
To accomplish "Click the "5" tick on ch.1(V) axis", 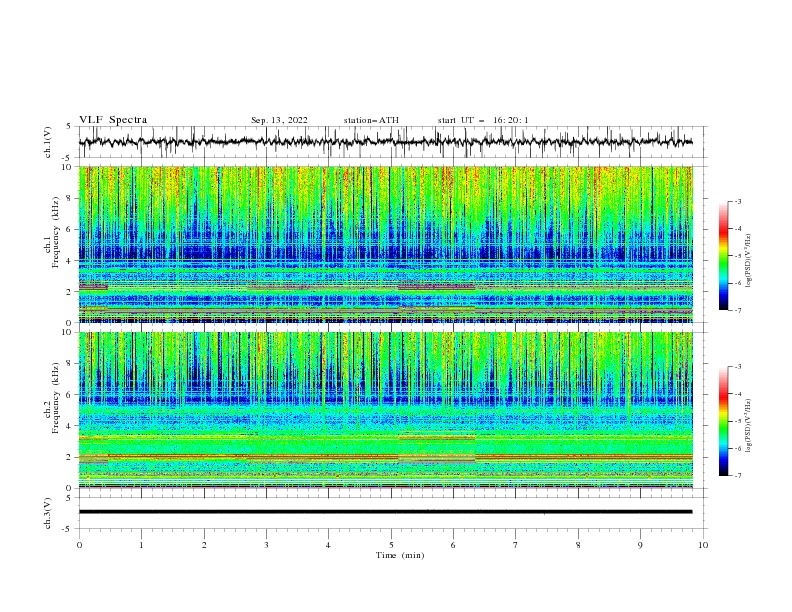I will [69, 127].
